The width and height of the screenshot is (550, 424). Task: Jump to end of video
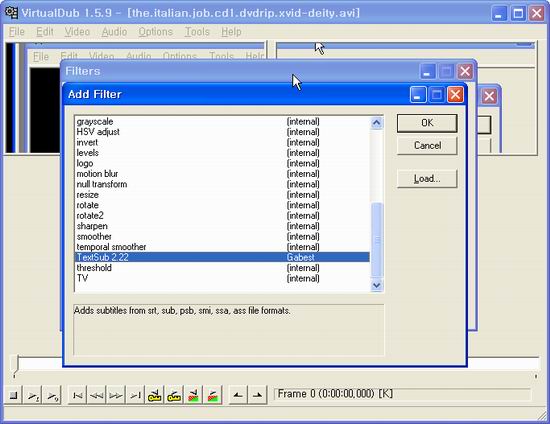pyautogui.click(x=135, y=395)
